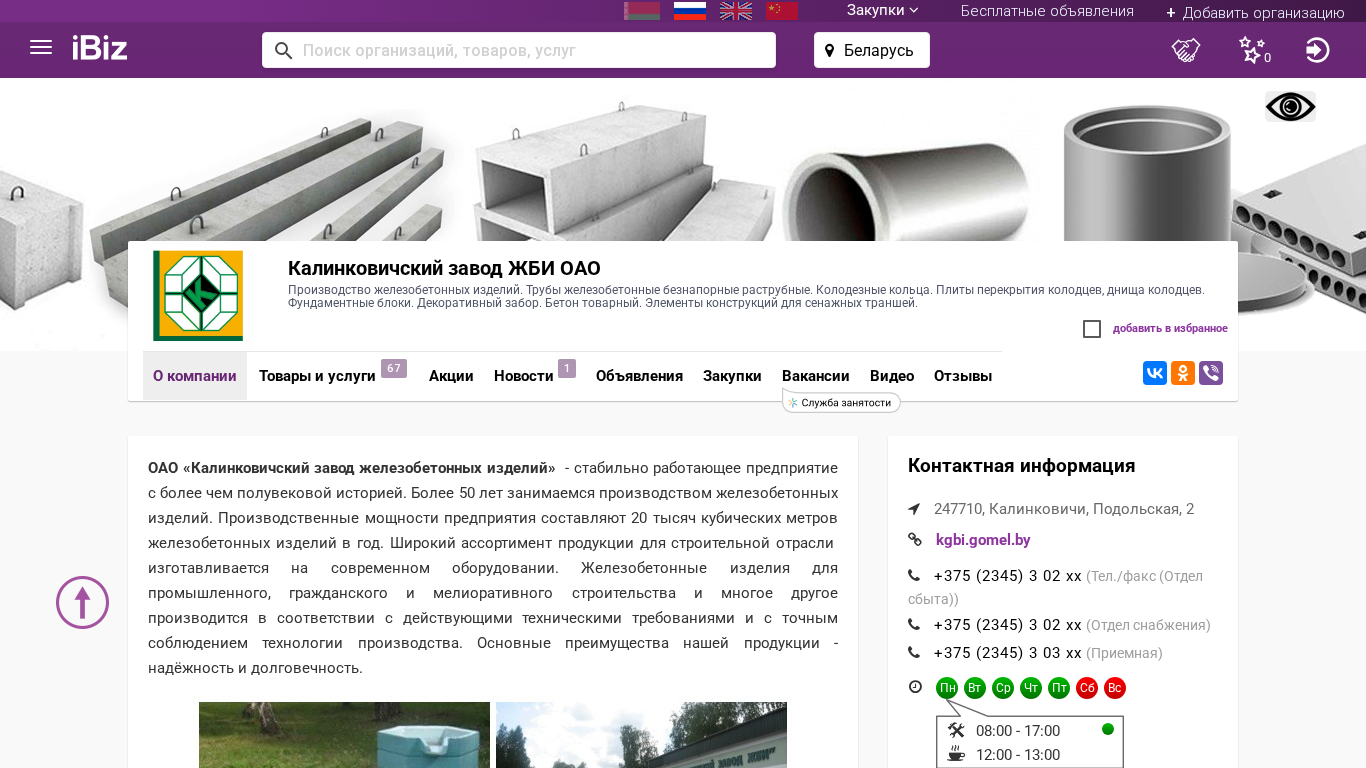The width and height of the screenshot is (1366, 768).
Task: Switch to the 'Вакансии' tab
Action: (x=815, y=376)
